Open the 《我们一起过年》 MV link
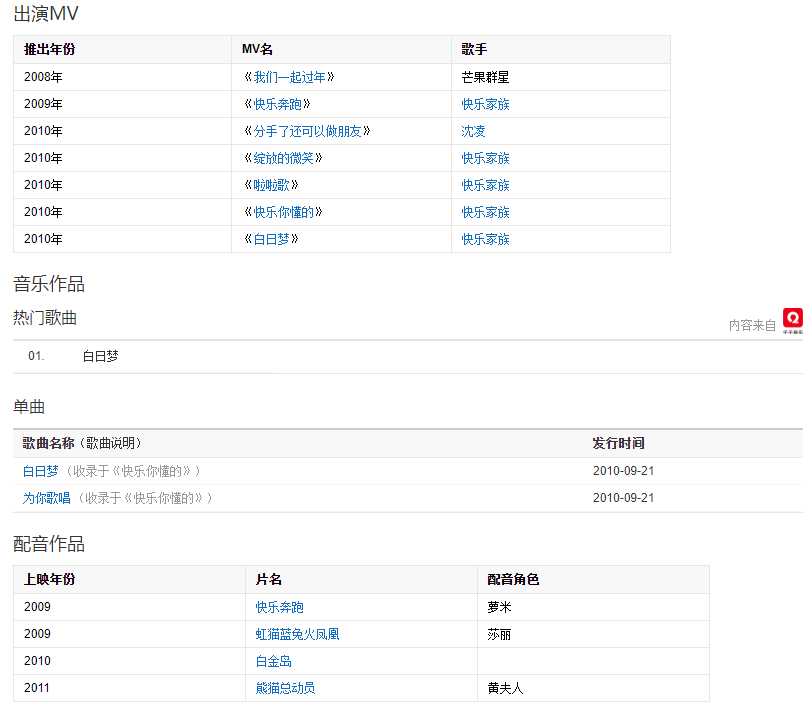Image resolution: width=807 pixels, height=717 pixels. (x=289, y=77)
